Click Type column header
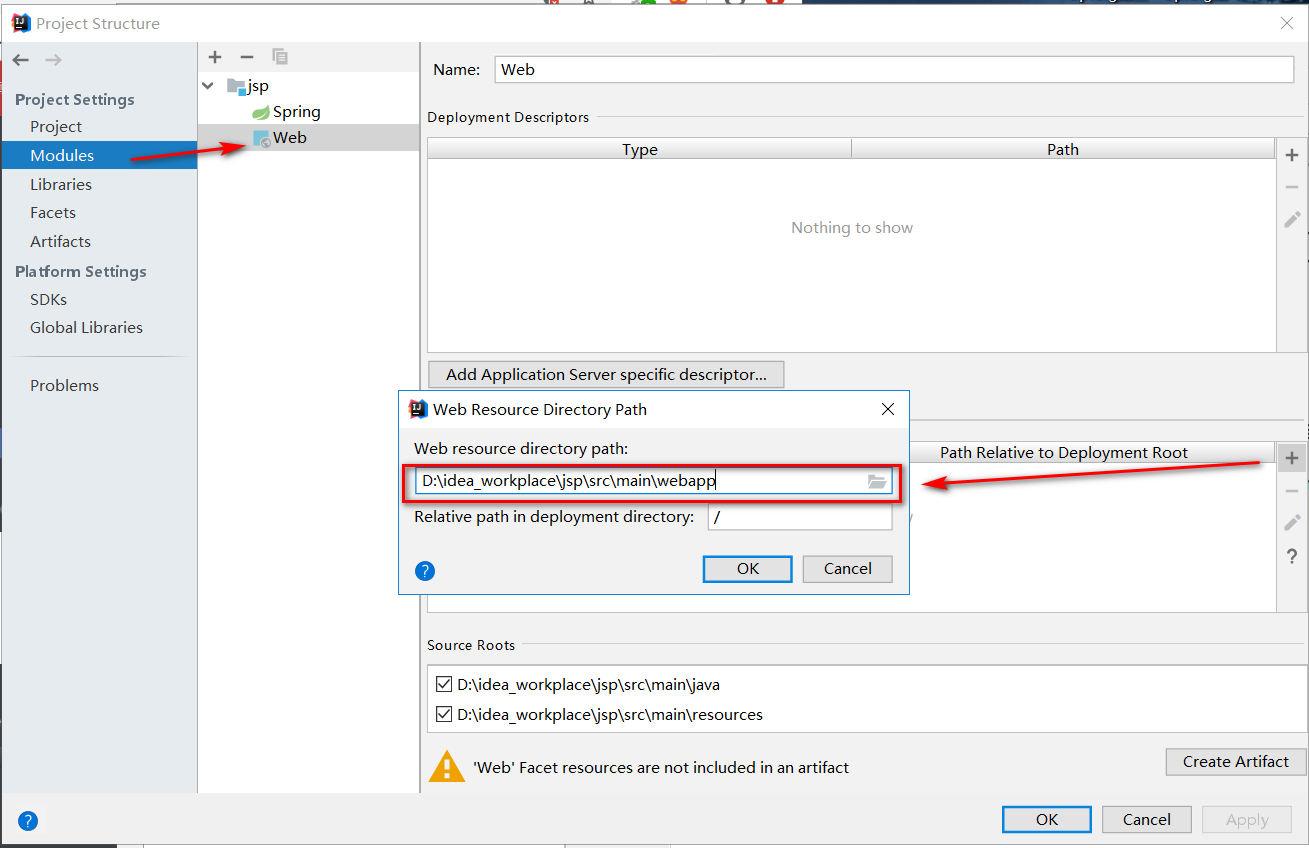 [x=640, y=149]
